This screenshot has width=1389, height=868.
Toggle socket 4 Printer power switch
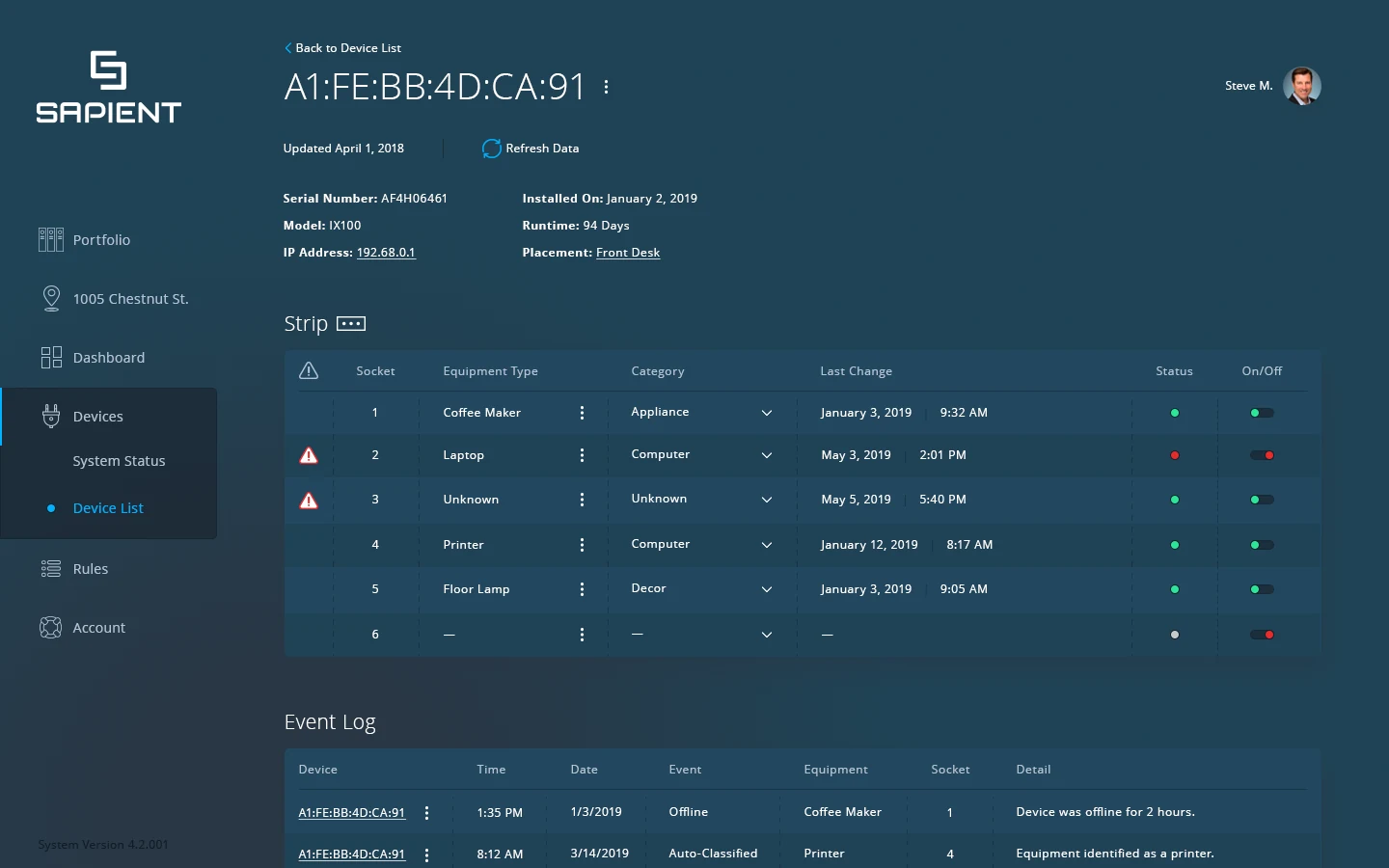pyautogui.click(x=1262, y=545)
